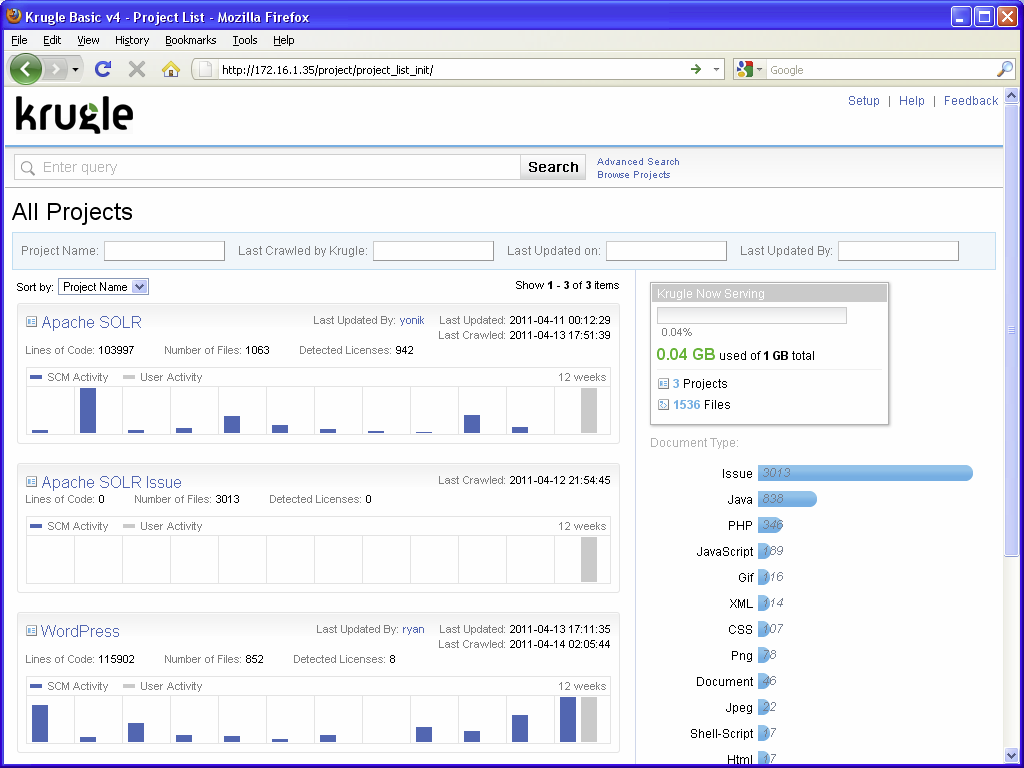This screenshot has height=768, width=1024.
Task: Focus the Enter query search field
Action: click(x=267, y=167)
